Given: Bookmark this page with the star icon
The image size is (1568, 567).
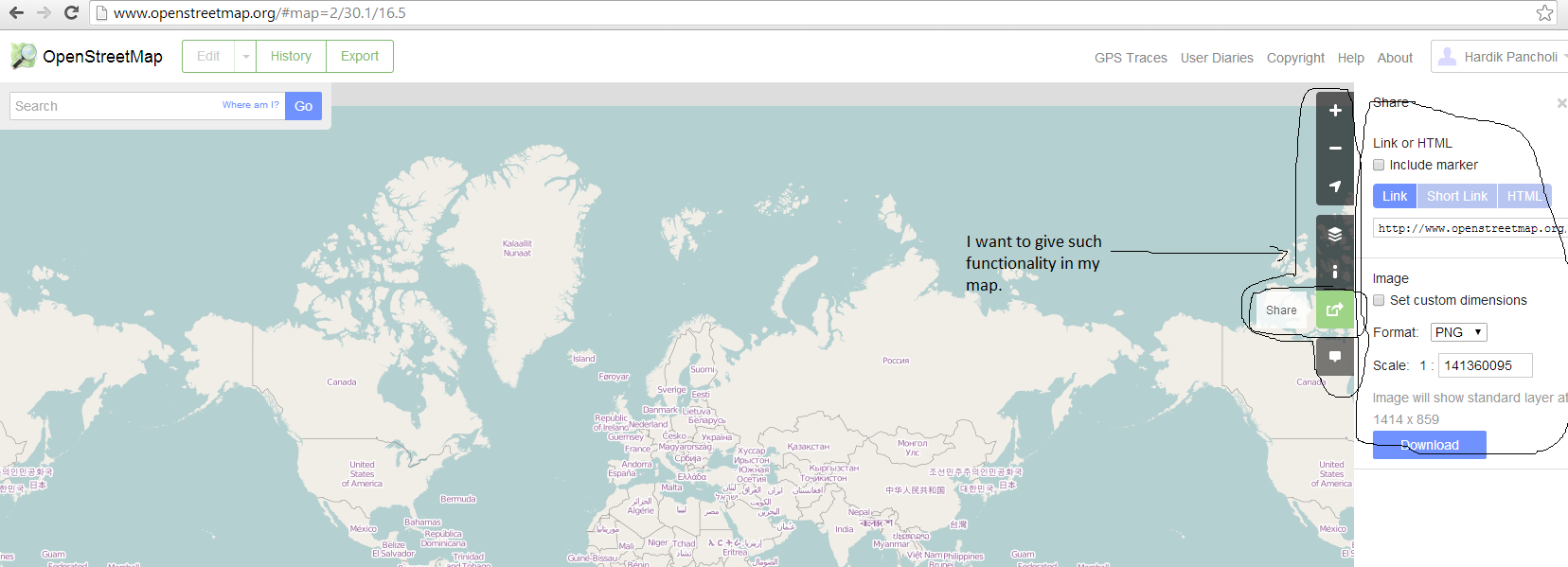Looking at the screenshot, I should tap(1544, 12).
